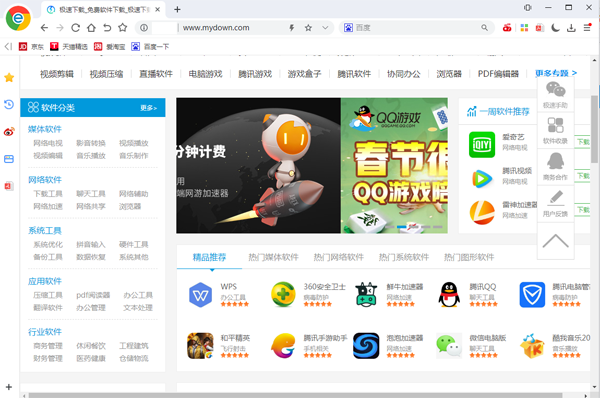The width and height of the screenshot is (600, 398).
Task: Open the 腾讯视频 recommended app icon
Action: pos(482,178)
